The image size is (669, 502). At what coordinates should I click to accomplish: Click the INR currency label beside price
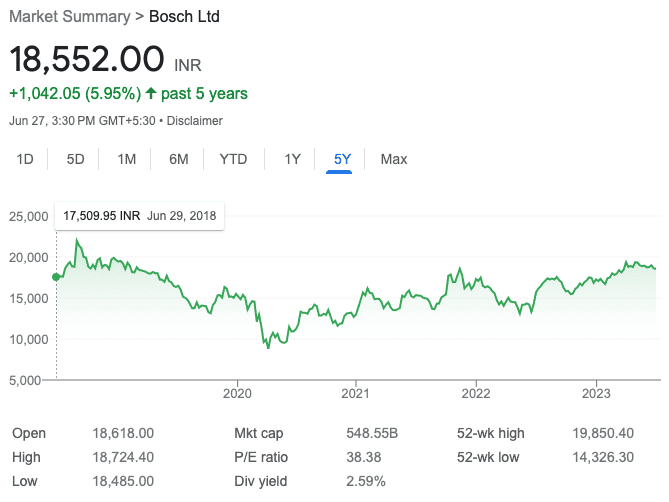tap(188, 65)
